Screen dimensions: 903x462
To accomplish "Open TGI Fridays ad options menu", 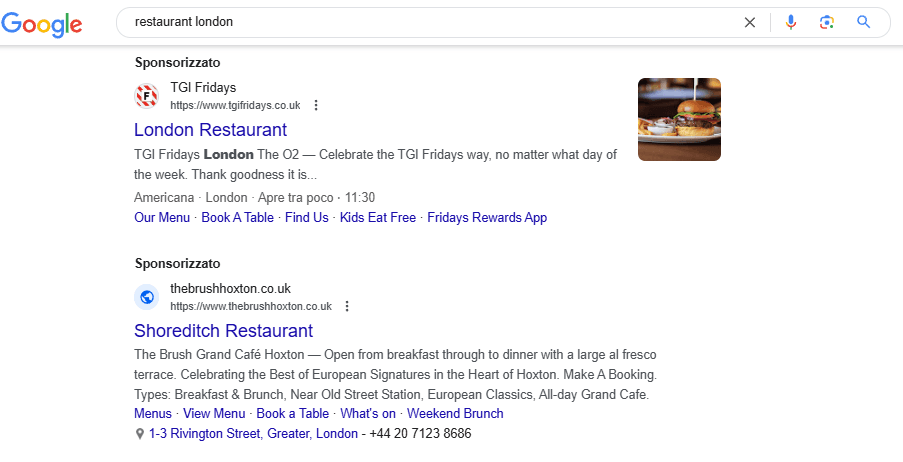I will [316, 105].
